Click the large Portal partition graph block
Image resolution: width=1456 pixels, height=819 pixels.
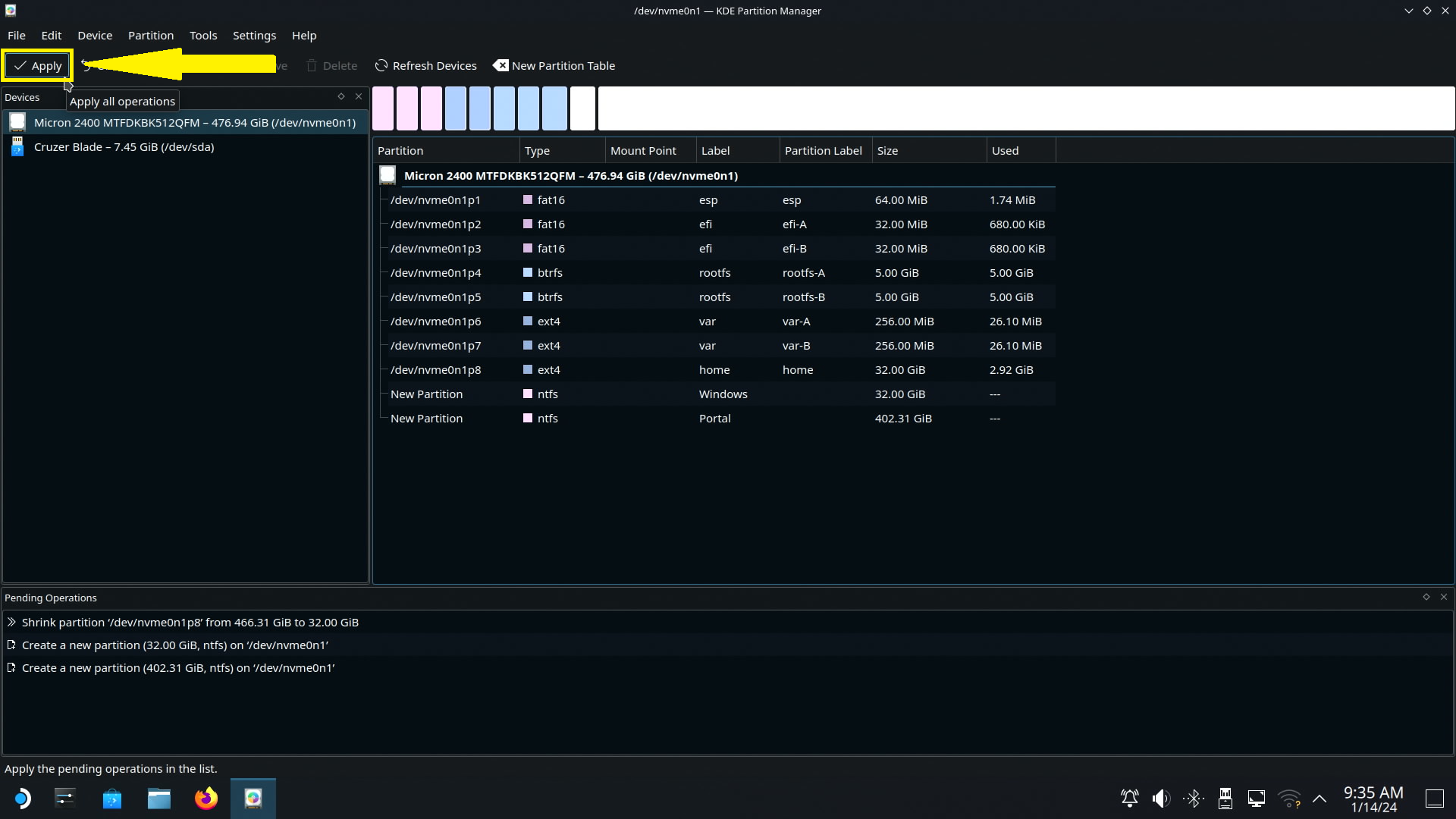[x=1025, y=108]
